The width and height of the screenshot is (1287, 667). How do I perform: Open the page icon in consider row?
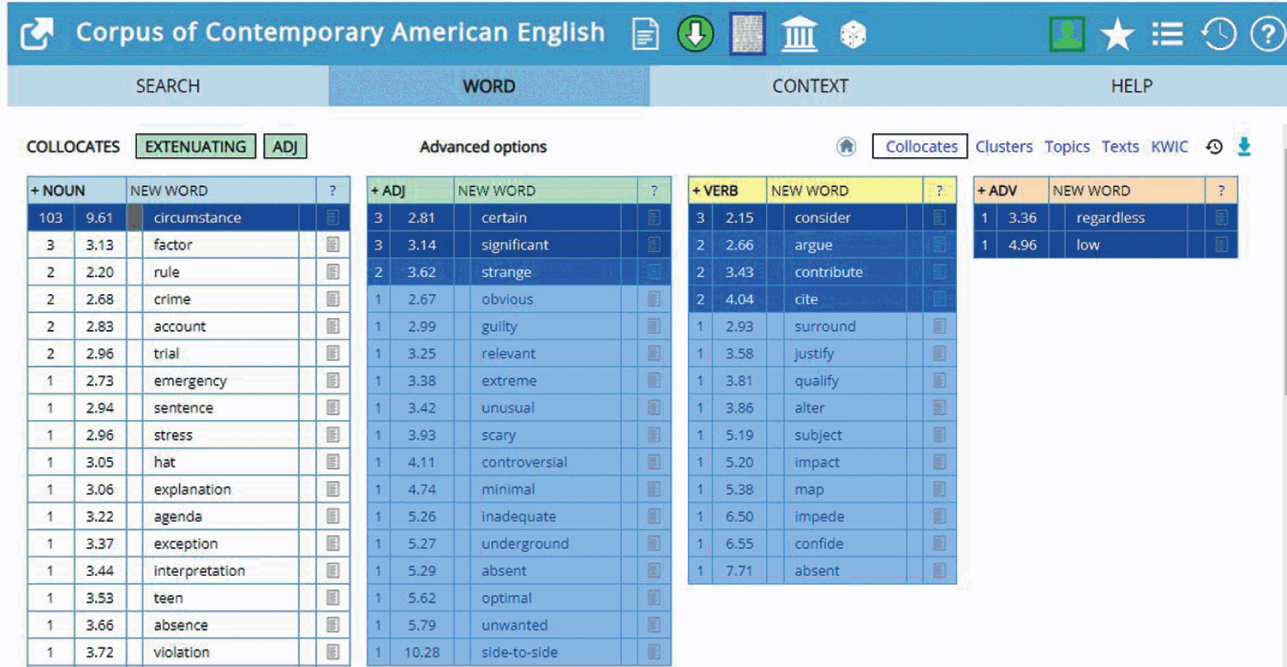939,217
